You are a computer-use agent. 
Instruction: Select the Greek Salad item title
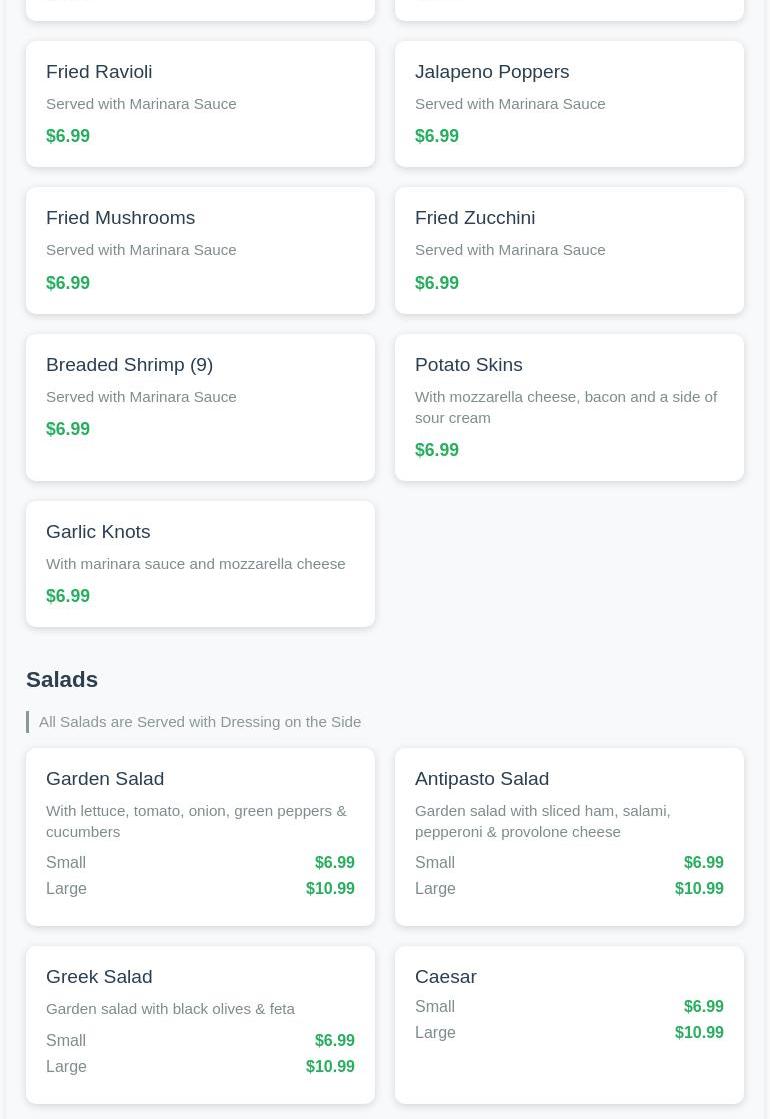pos(99,977)
